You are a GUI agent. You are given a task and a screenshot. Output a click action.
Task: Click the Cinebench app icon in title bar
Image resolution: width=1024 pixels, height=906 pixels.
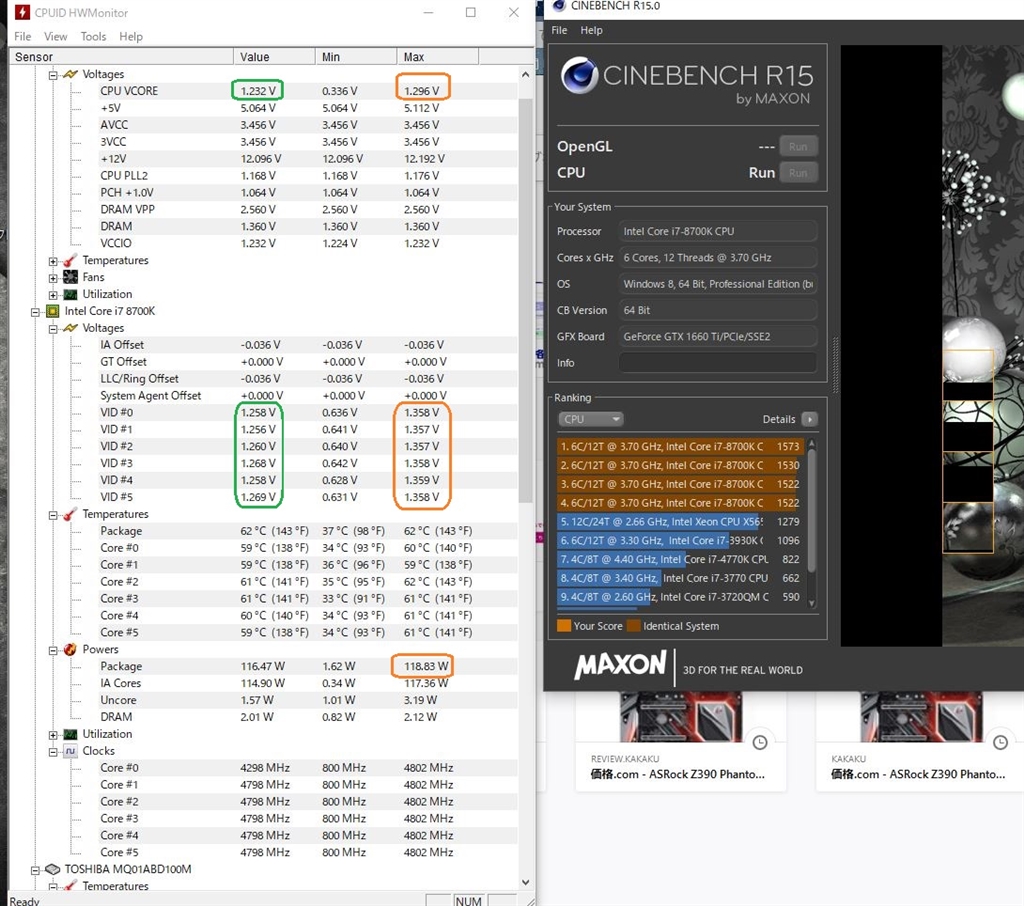click(558, 6)
